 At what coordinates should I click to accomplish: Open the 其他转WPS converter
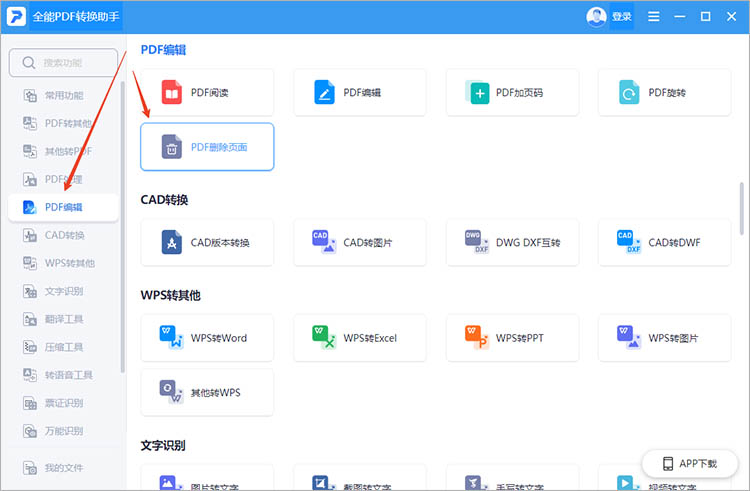click(x=207, y=393)
